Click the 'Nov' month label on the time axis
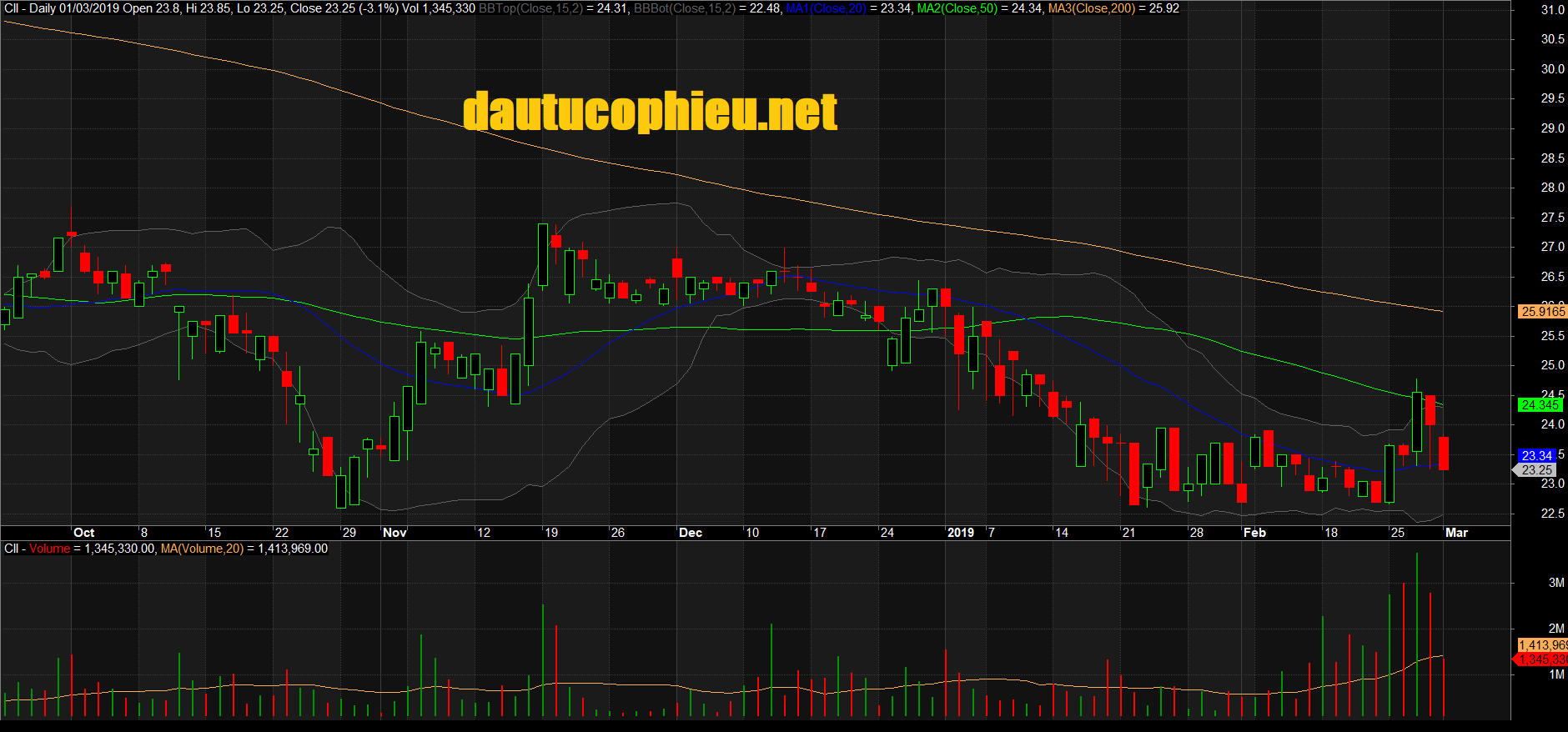The image size is (1568, 732). tap(395, 533)
